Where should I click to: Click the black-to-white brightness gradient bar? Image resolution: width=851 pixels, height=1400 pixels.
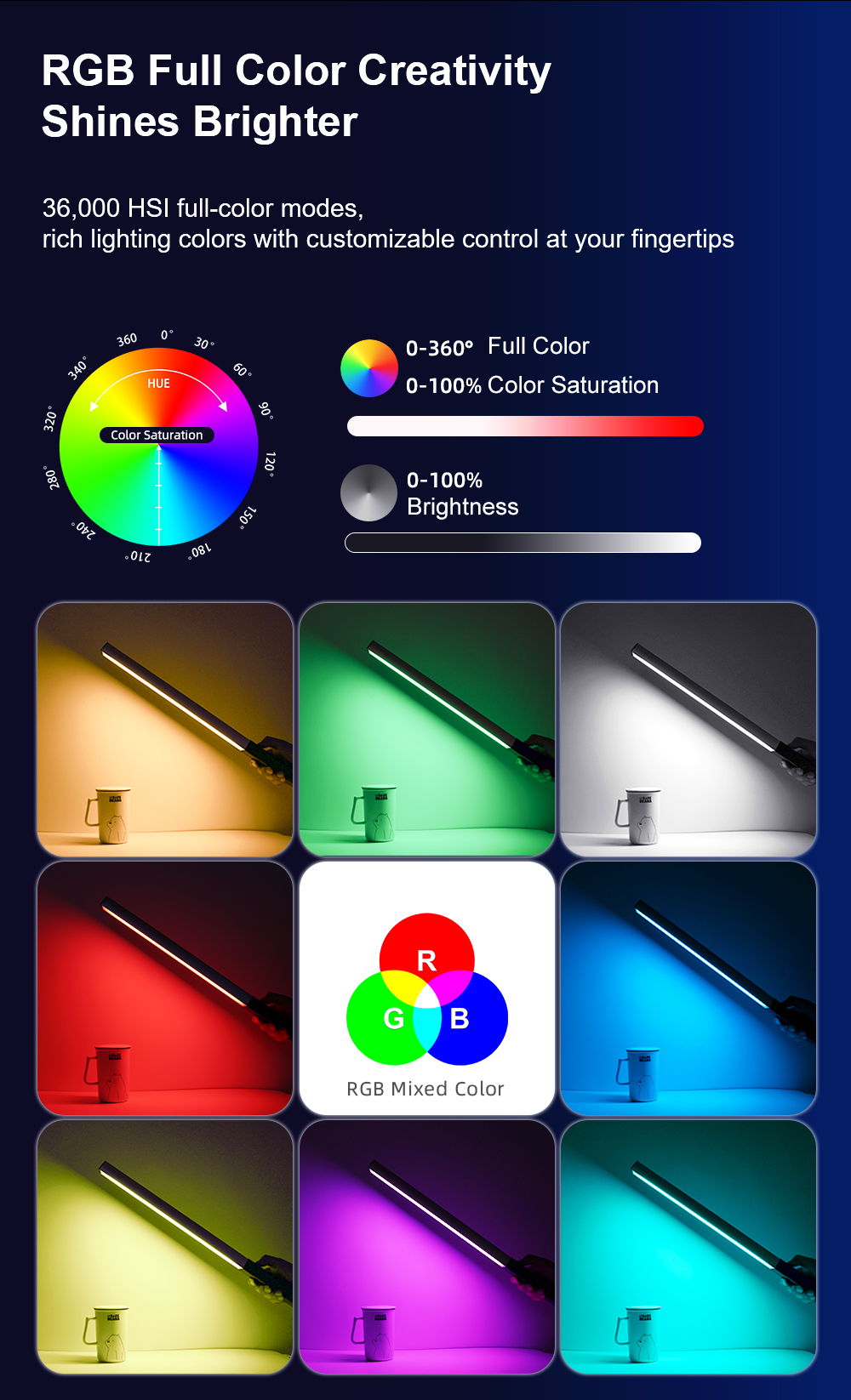click(x=523, y=543)
